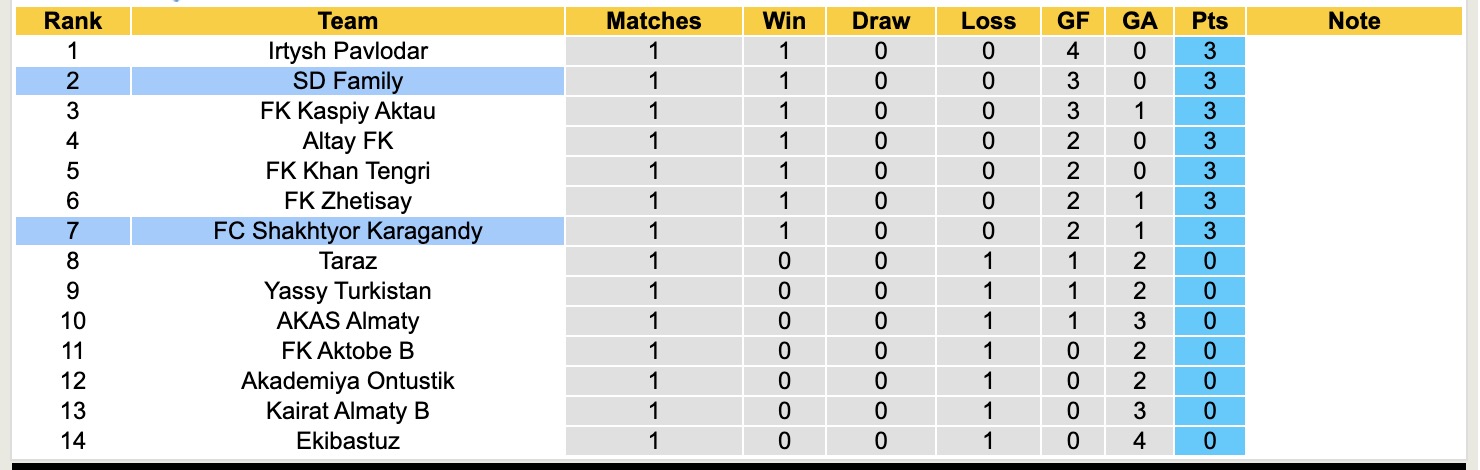The width and height of the screenshot is (1480, 470).
Task: Click the Draw column header
Action: [881, 21]
